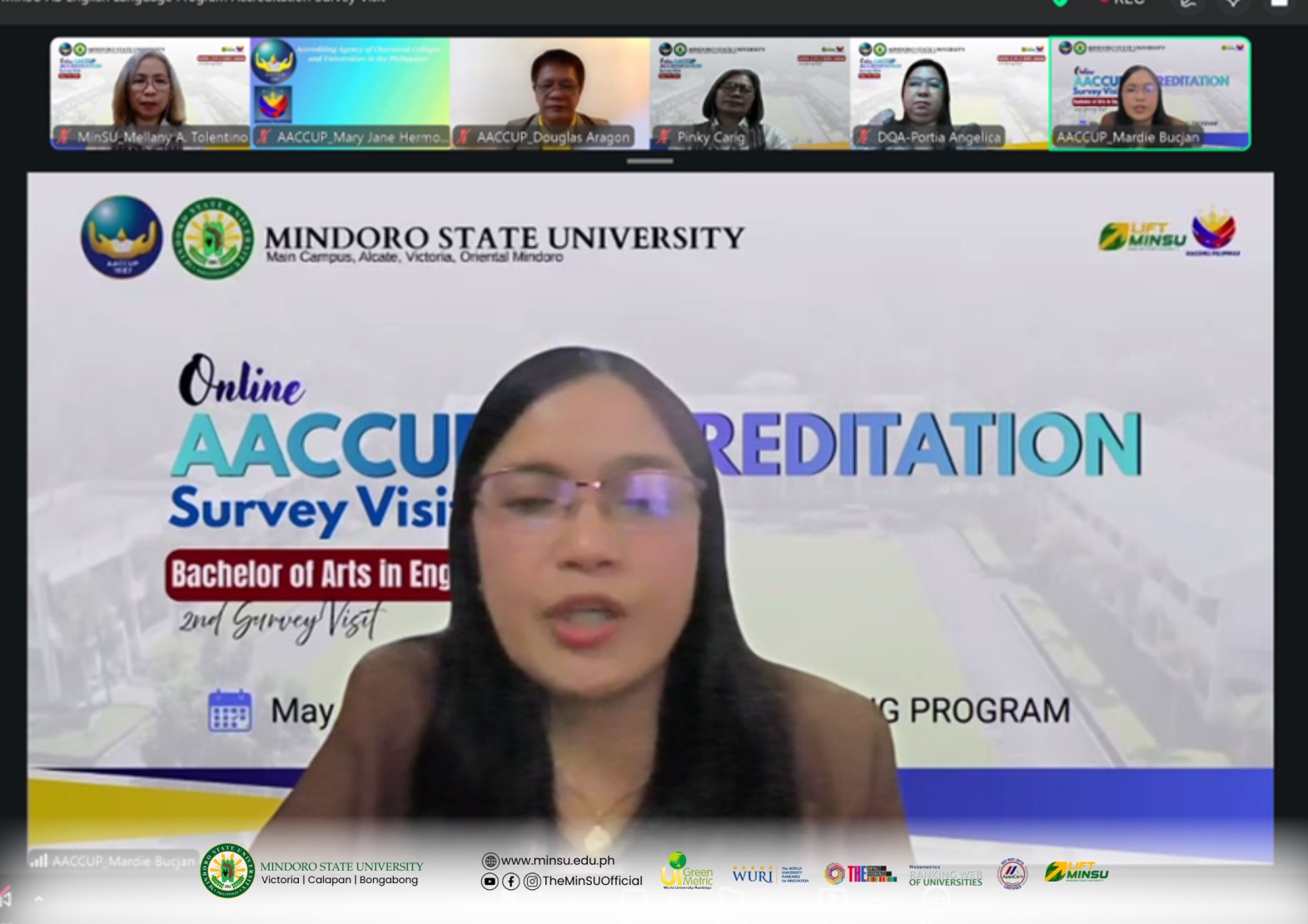The height and width of the screenshot is (924, 1308).
Task: Click the gallery strip handle below the thumbnails
Action: click(x=650, y=161)
